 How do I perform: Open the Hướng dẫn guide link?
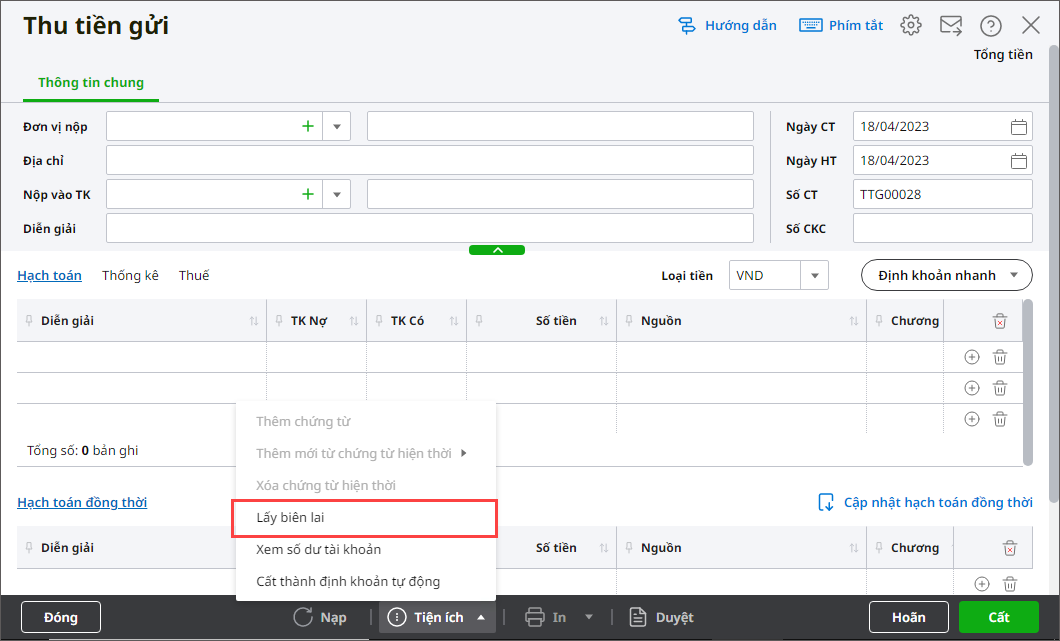point(727,26)
